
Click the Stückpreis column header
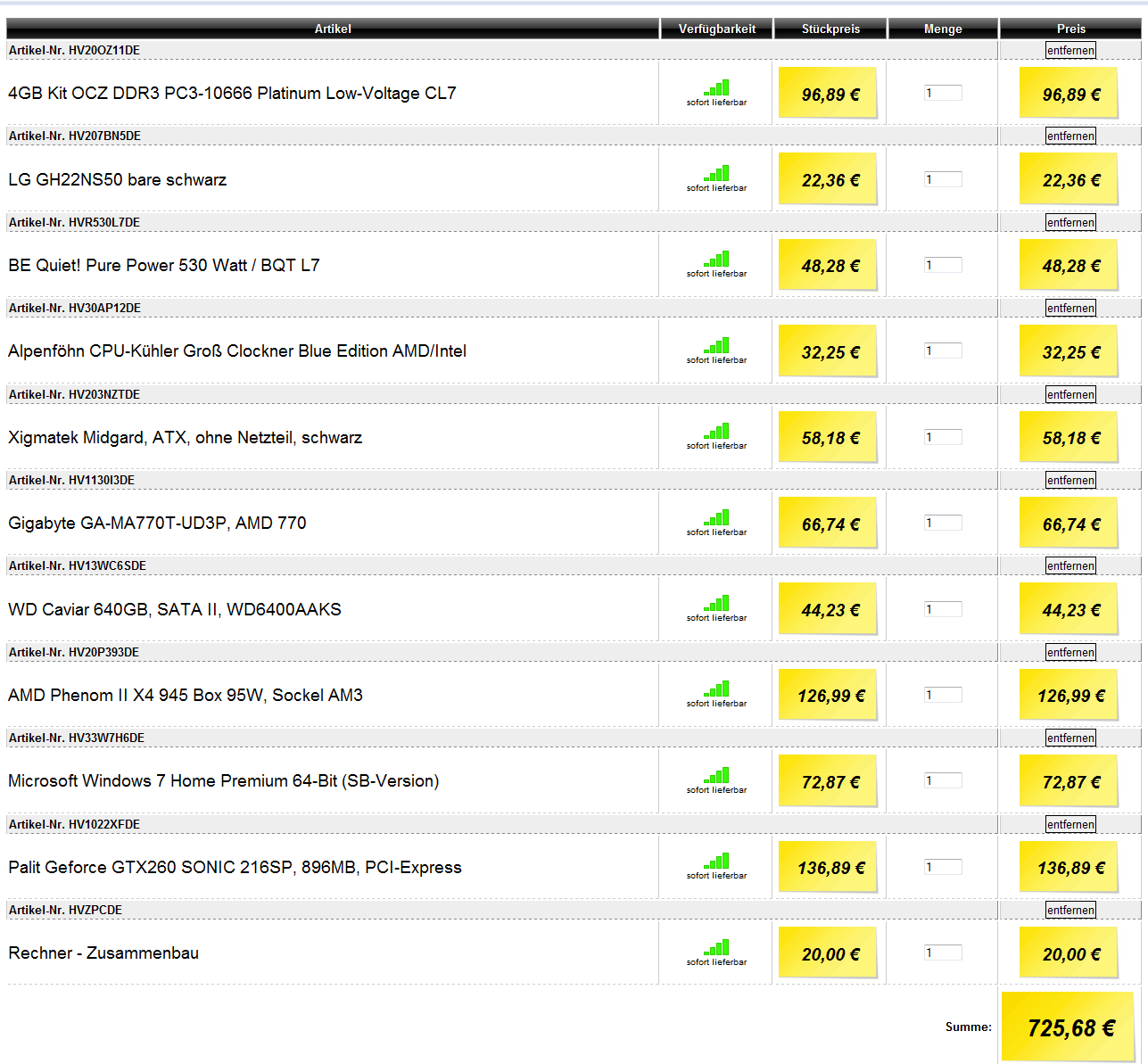coord(830,29)
